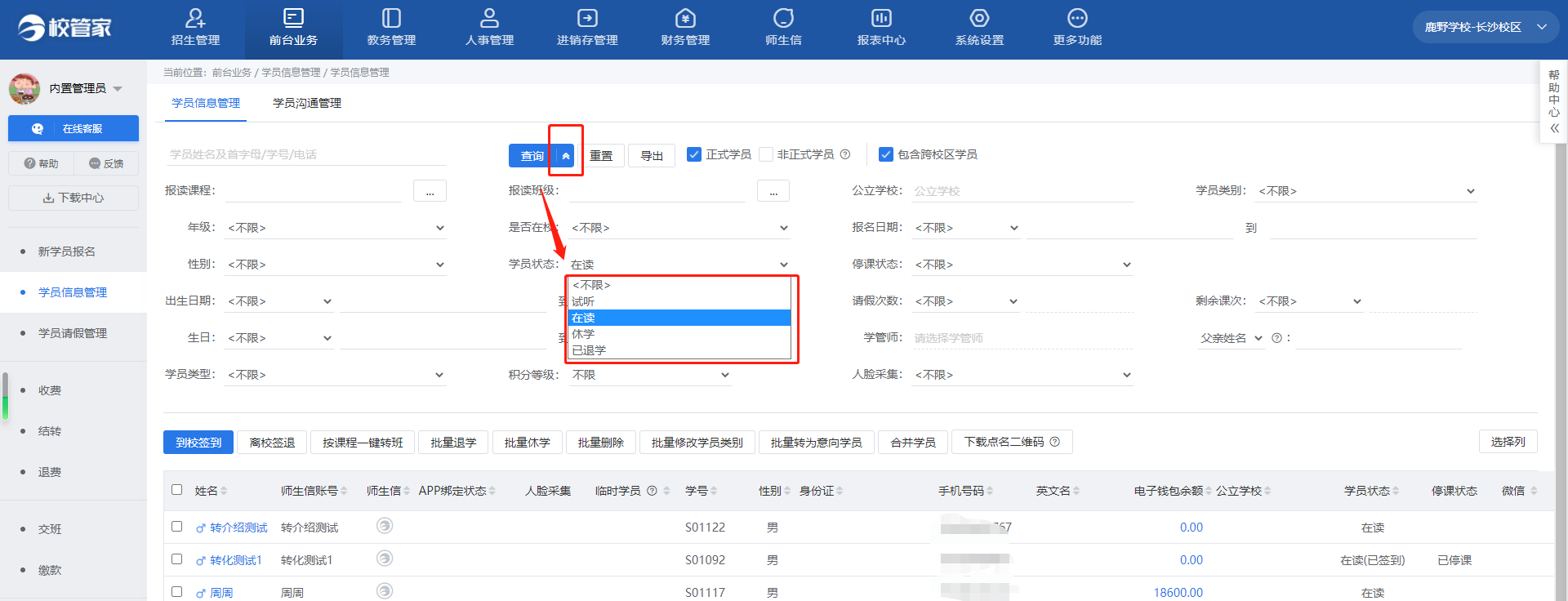Toggle the 包含跨校区学员 checkbox
1568x601 pixels.
click(886, 154)
